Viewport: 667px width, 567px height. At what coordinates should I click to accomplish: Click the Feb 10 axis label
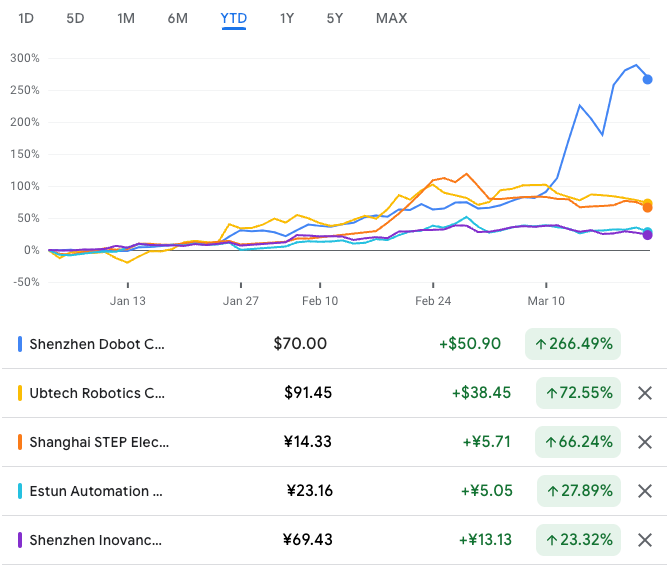[x=320, y=301]
